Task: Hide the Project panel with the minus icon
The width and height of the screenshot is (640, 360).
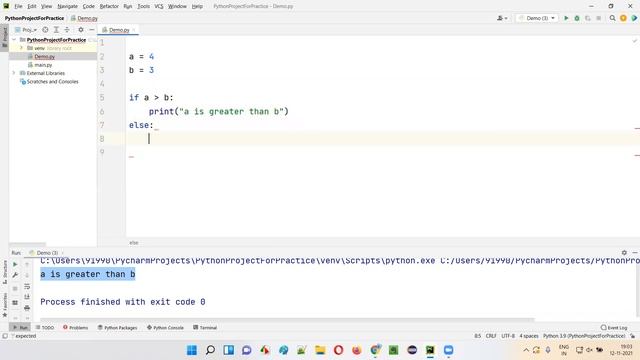Action: [92, 30]
